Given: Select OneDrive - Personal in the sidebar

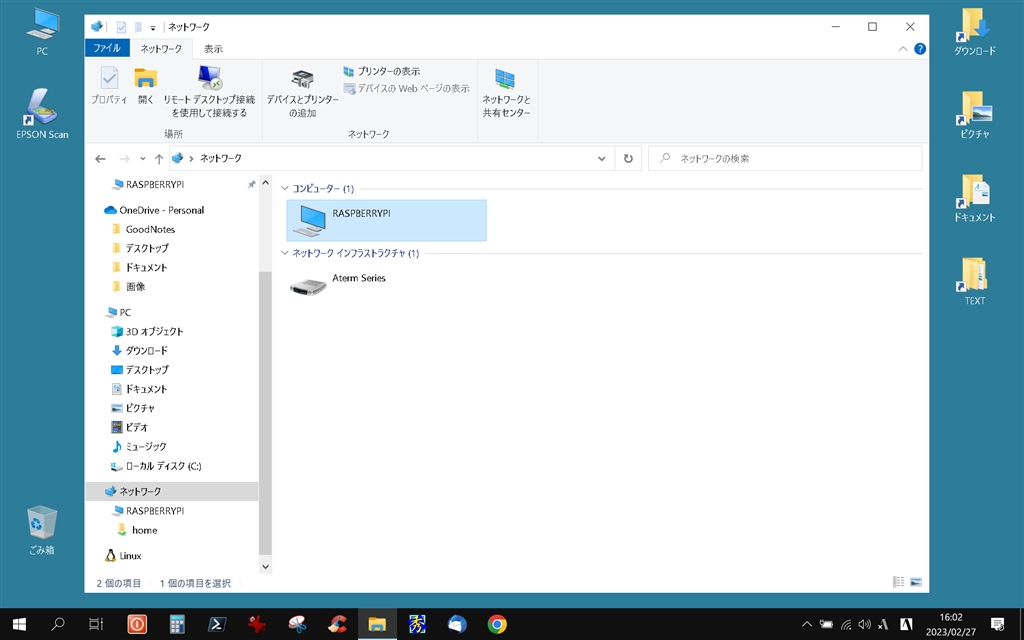Looking at the screenshot, I should click(x=155, y=210).
